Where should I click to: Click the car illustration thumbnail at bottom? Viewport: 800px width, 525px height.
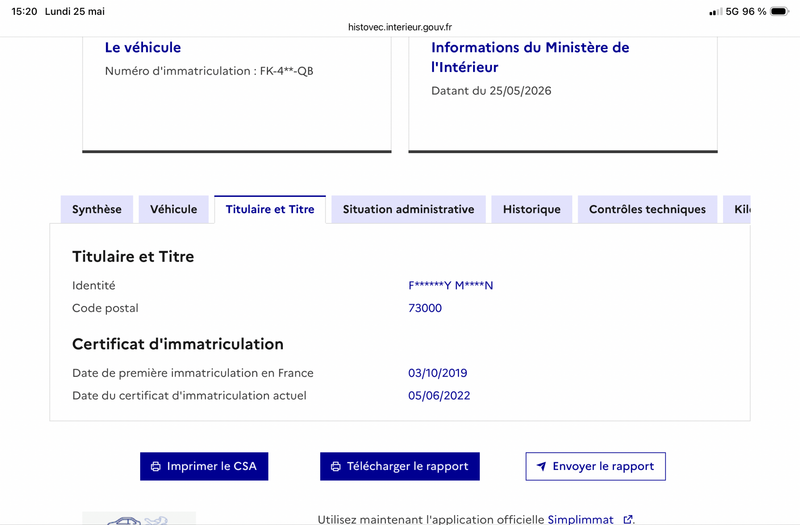pyautogui.click(x=139, y=518)
